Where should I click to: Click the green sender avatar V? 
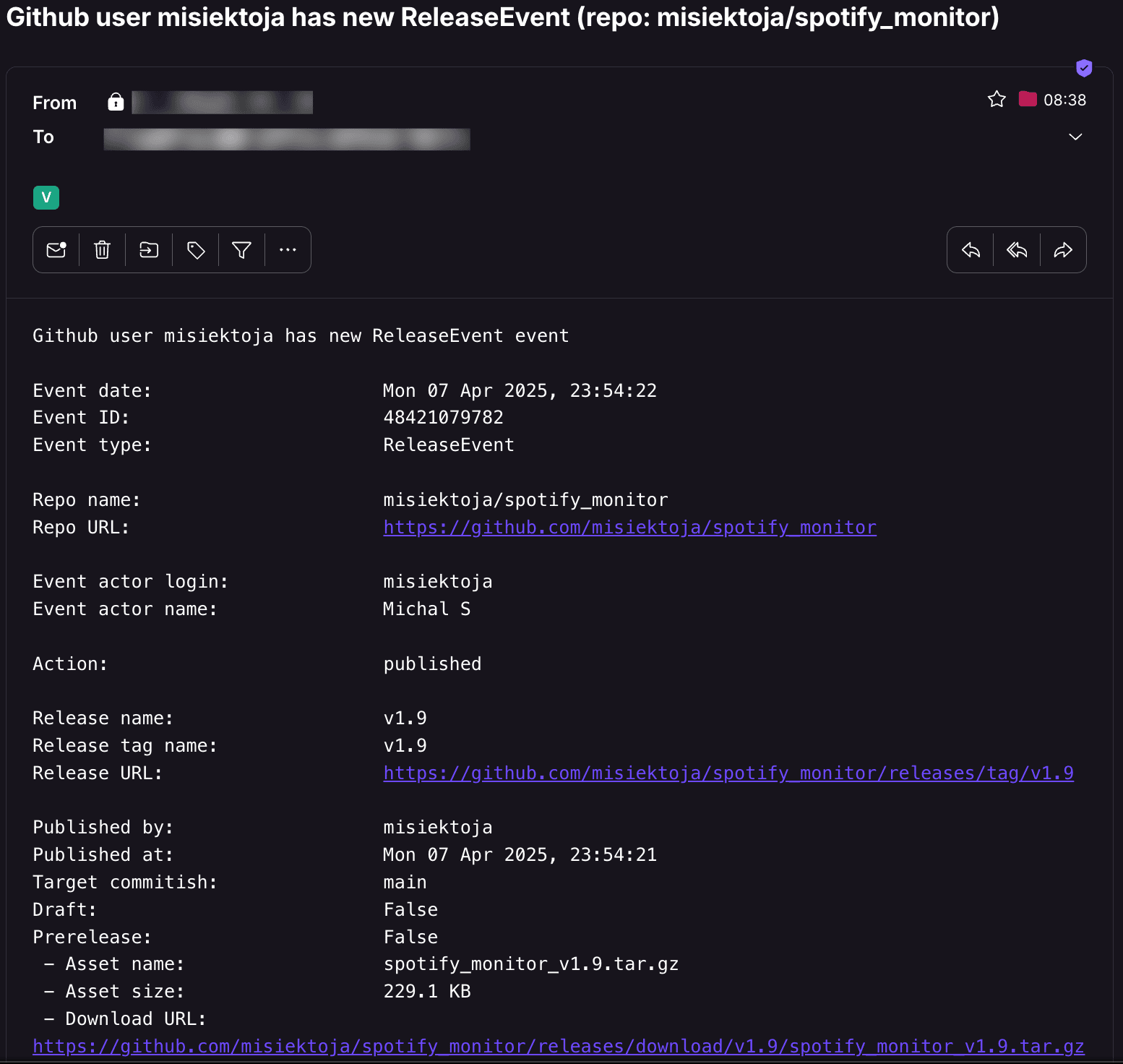coord(46,197)
